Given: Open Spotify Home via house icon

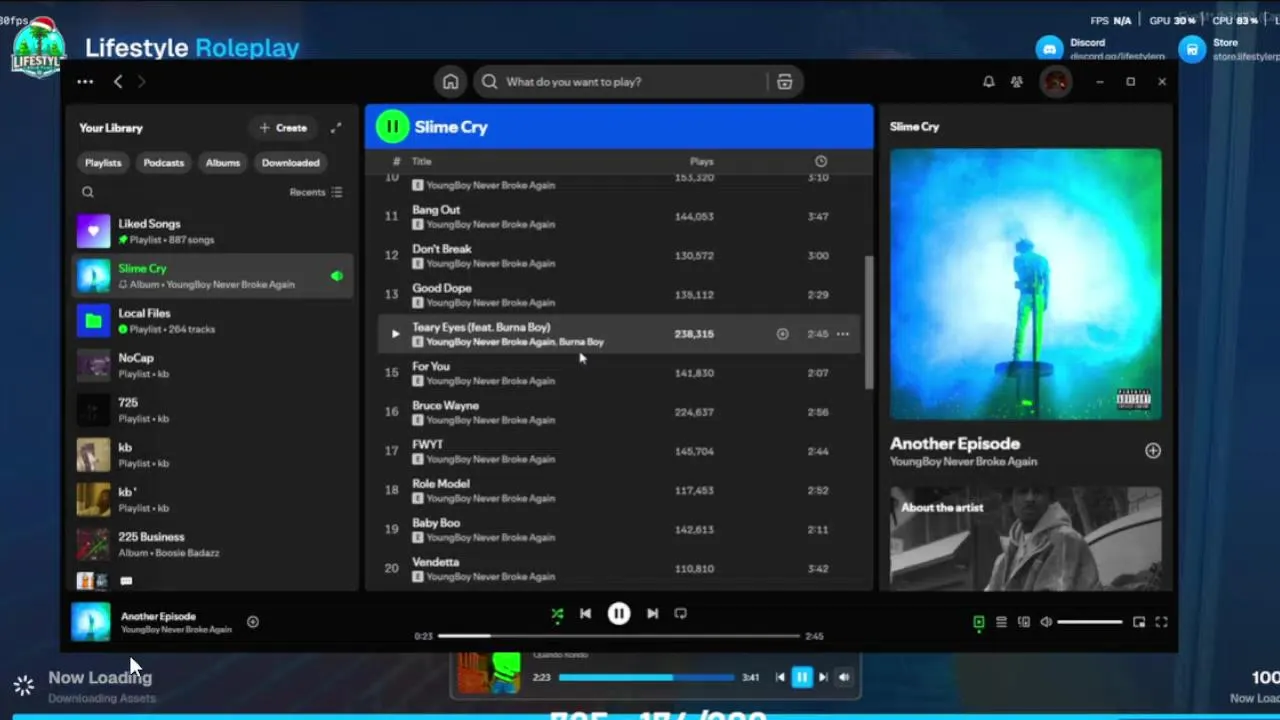Looking at the screenshot, I should coord(450,82).
